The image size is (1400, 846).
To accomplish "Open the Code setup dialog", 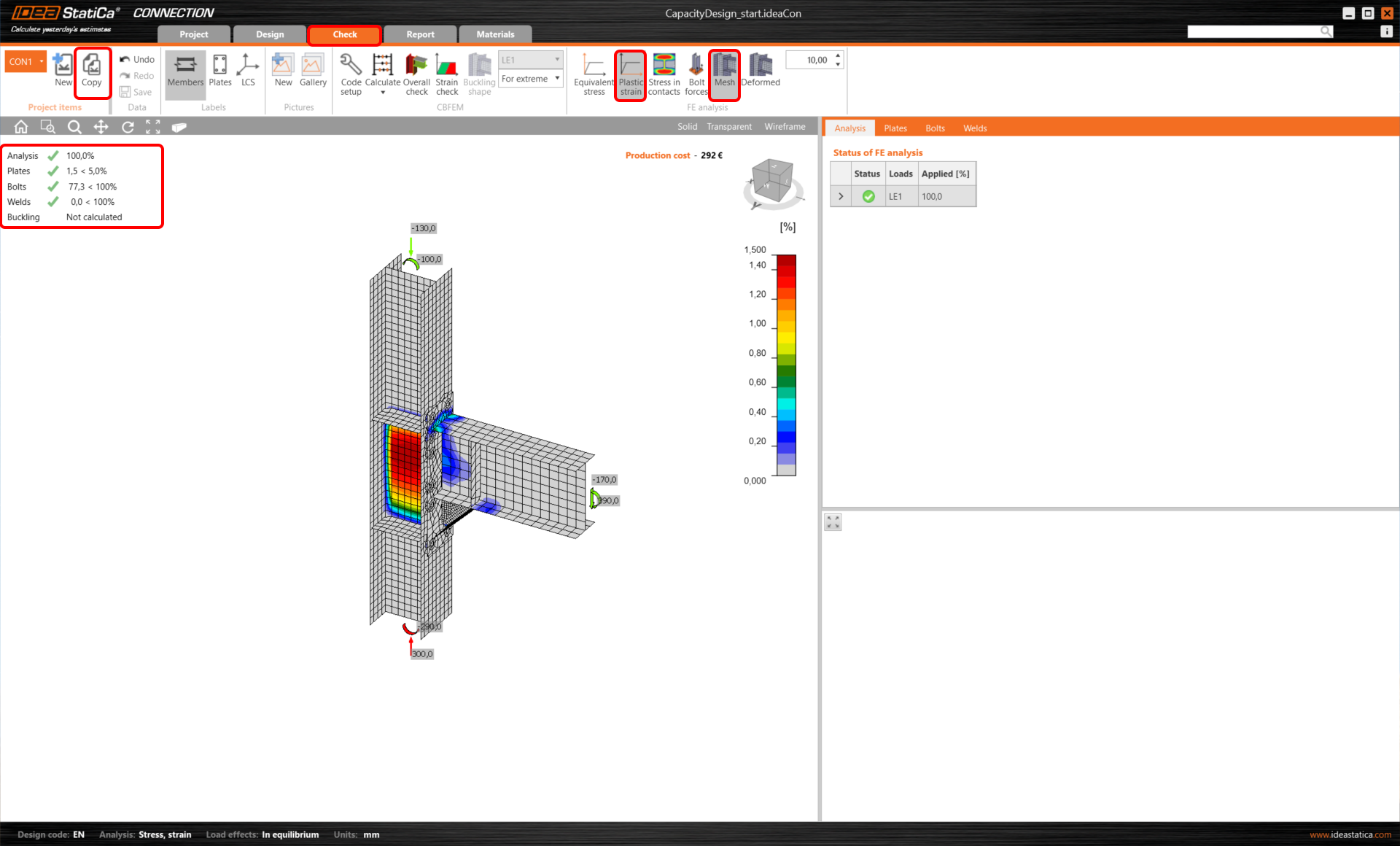I will pos(351,73).
